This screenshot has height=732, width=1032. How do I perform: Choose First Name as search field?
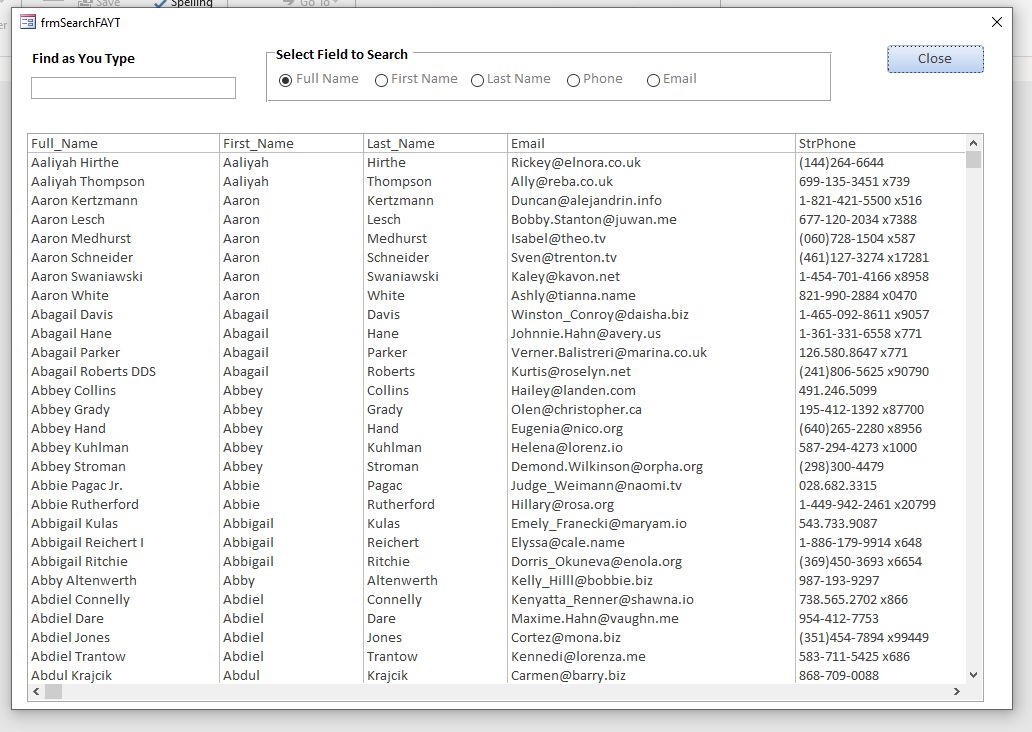click(381, 80)
